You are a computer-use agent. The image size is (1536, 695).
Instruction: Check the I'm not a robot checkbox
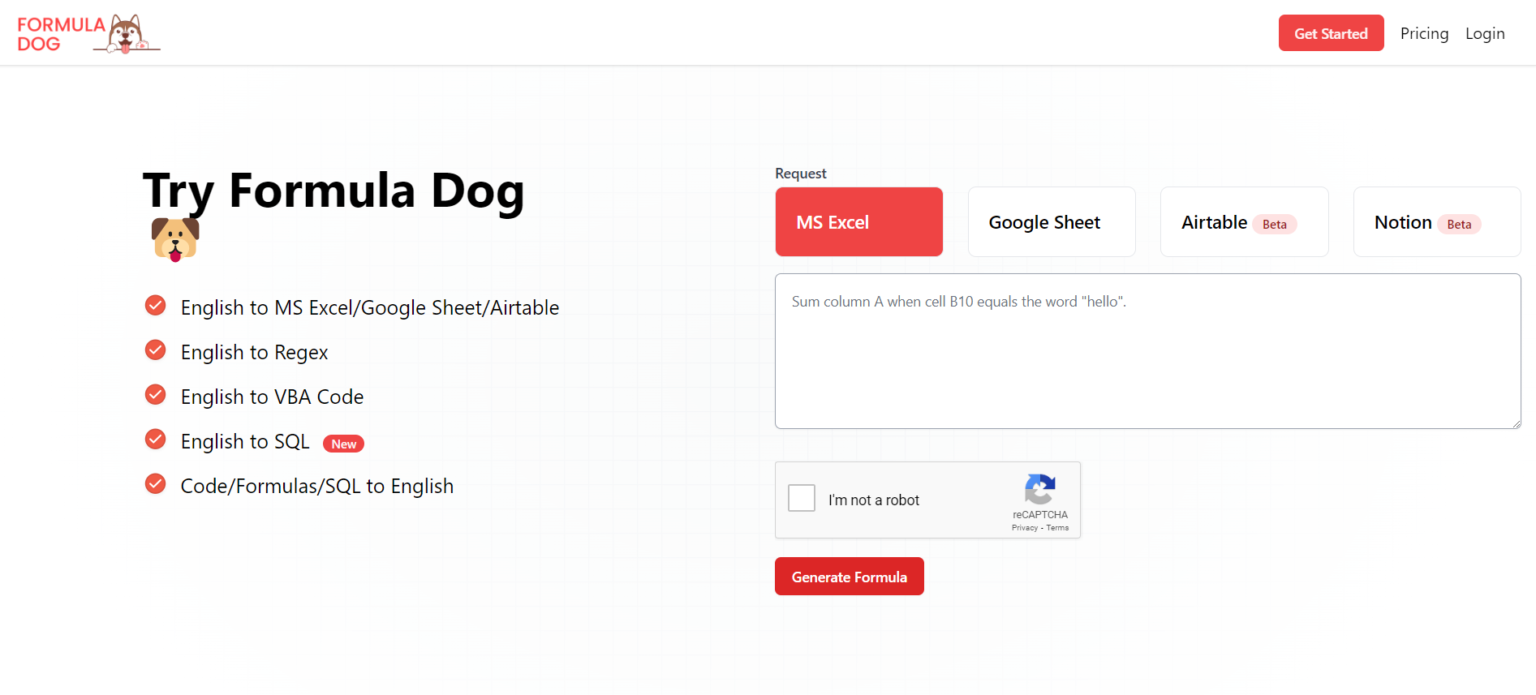click(x=802, y=498)
